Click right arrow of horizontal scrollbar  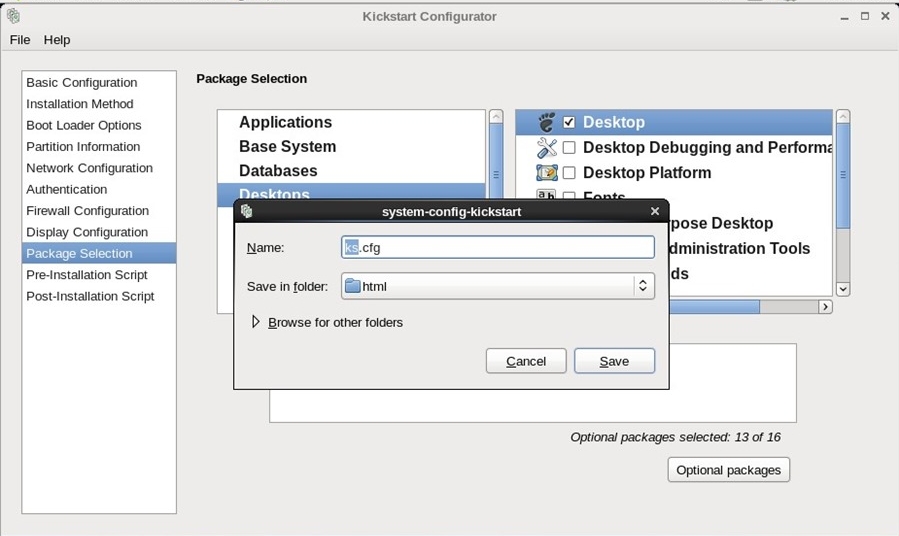point(825,307)
